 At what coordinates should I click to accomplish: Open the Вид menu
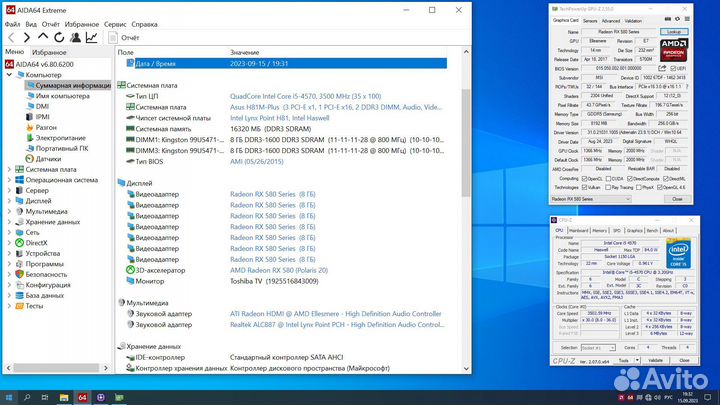[31, 24]
